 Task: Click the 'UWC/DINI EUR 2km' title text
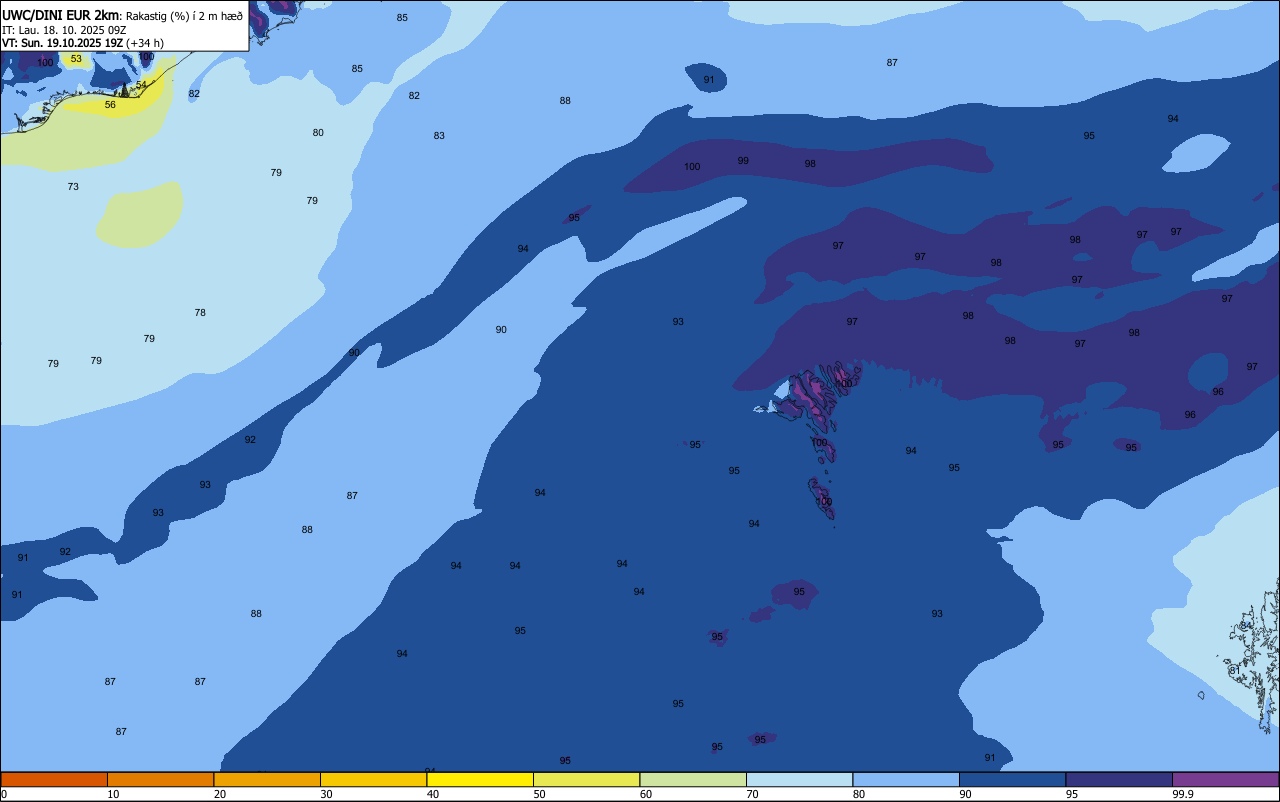pos(60,15)
